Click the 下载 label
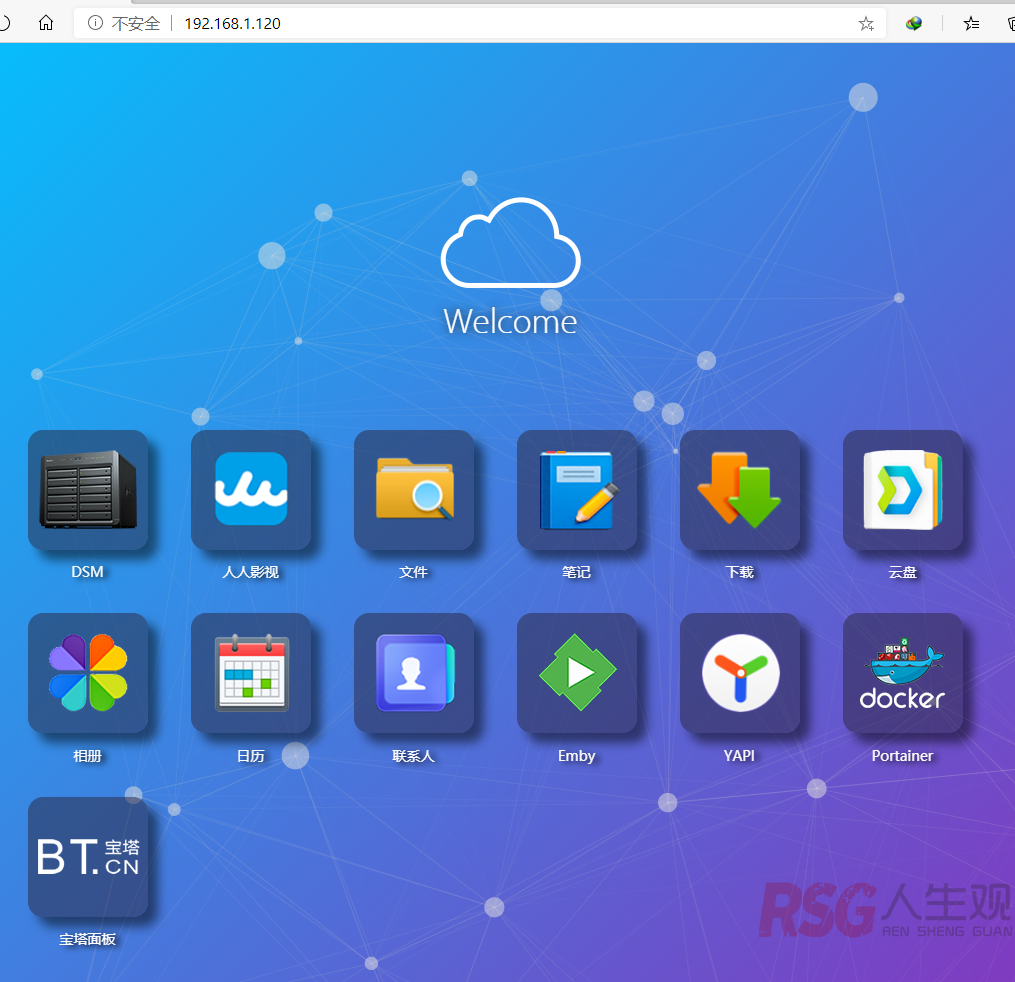 (x=740, y=572)
